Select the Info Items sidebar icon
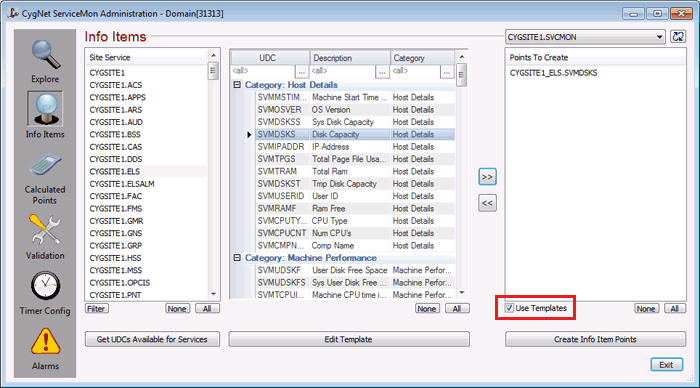 click(45, 109)
